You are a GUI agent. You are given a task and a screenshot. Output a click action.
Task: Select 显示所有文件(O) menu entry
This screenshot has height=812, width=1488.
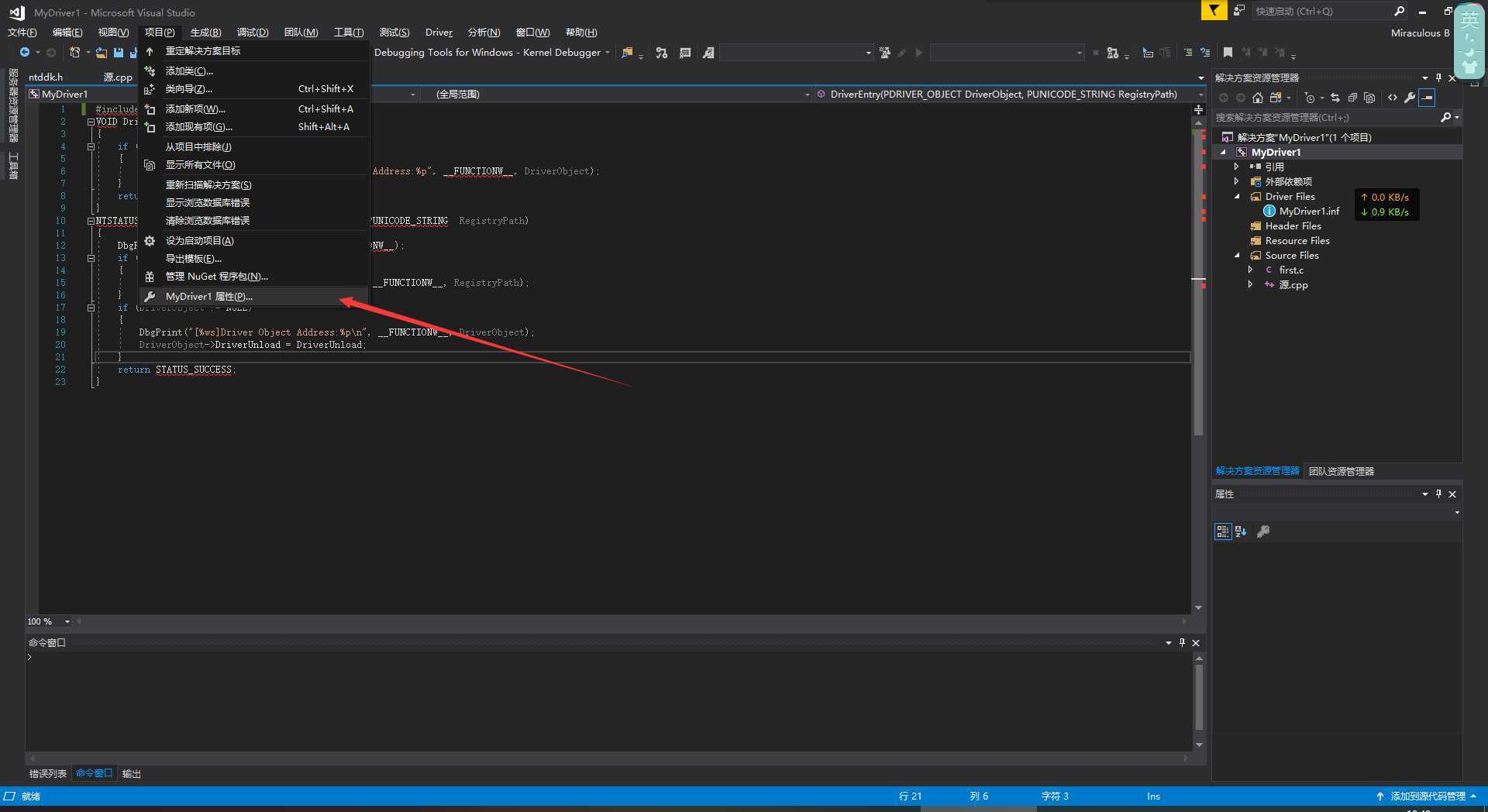[253, 165]
